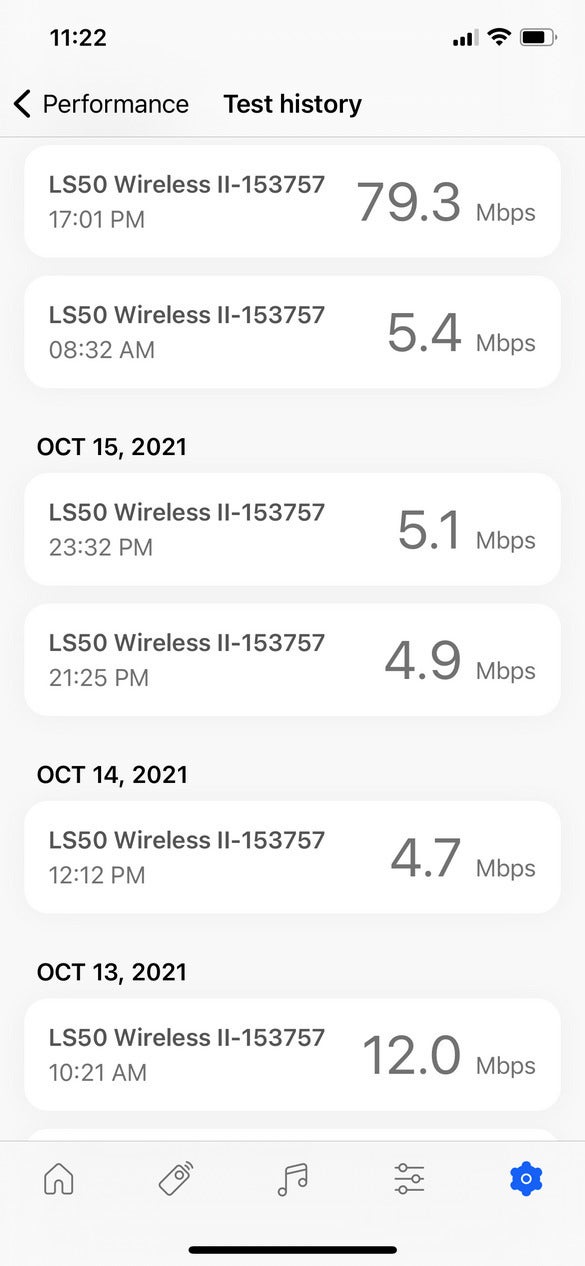The image size is (585, 1266).
Task: Select the 08:32 AM test result
Action: (292, 332)
